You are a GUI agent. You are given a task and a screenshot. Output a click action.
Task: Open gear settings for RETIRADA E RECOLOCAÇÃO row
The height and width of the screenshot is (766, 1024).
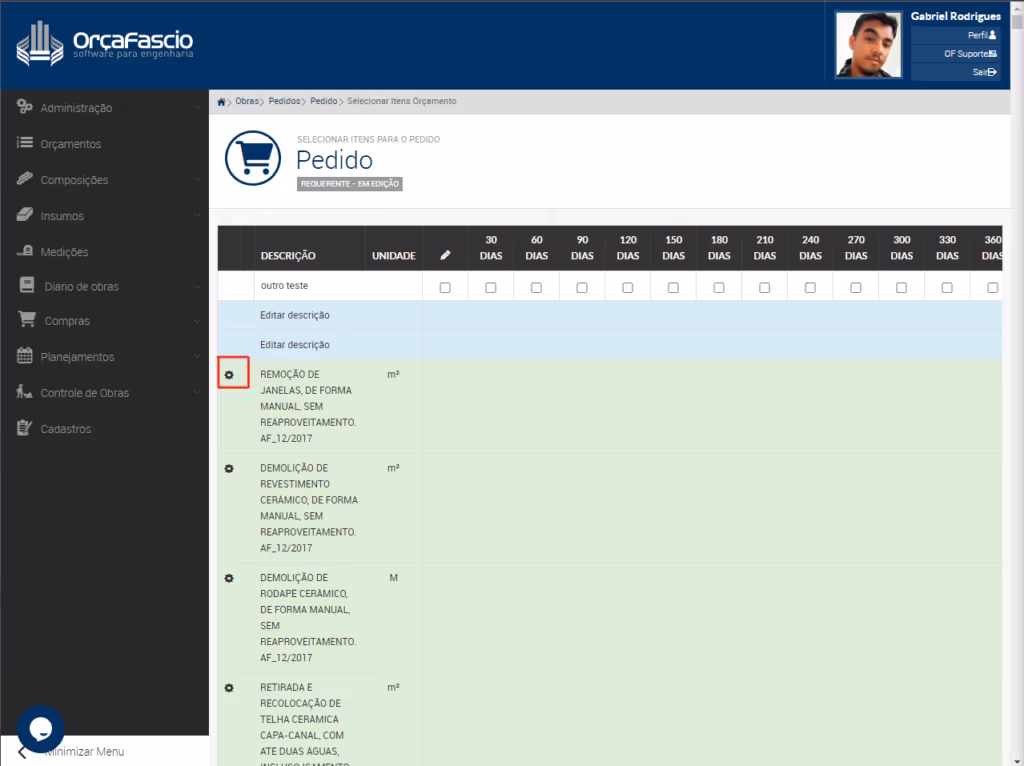229,688
